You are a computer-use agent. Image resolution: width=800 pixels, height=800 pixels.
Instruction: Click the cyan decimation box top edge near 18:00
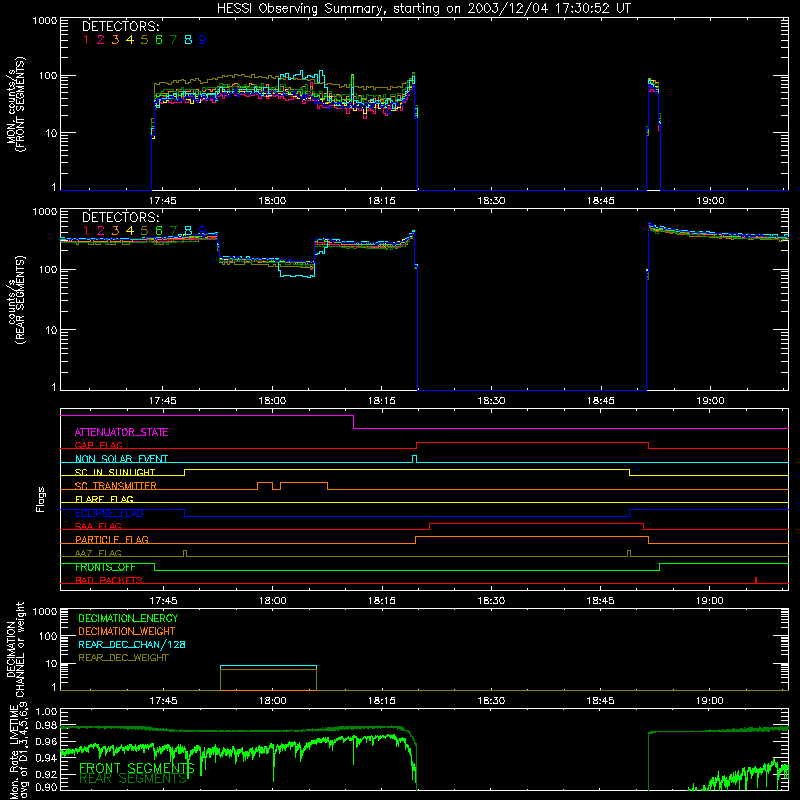[x=268, y=666]
